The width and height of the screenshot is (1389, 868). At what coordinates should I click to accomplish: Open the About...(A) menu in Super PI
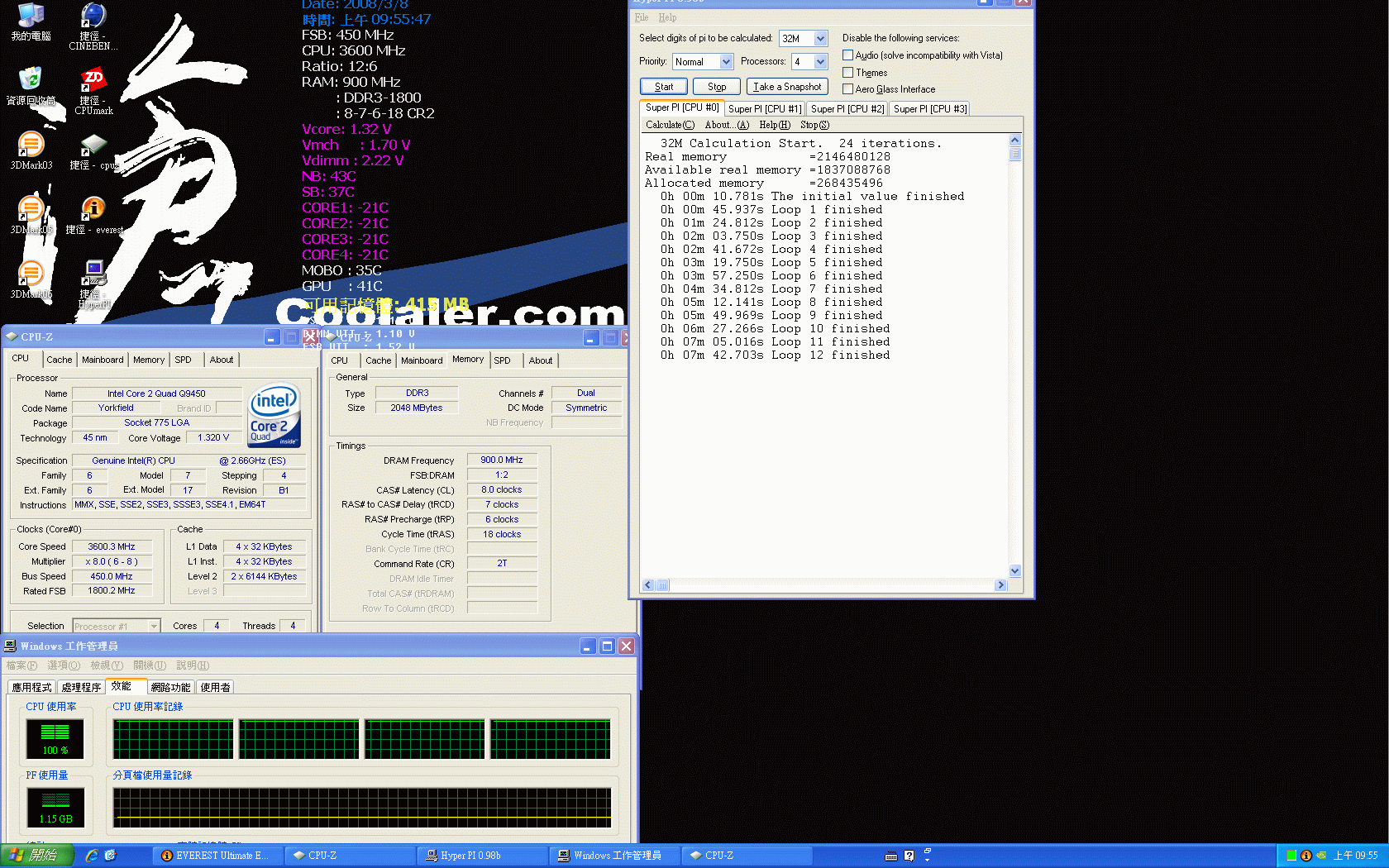pyautogui.click(x=727, y=125)
